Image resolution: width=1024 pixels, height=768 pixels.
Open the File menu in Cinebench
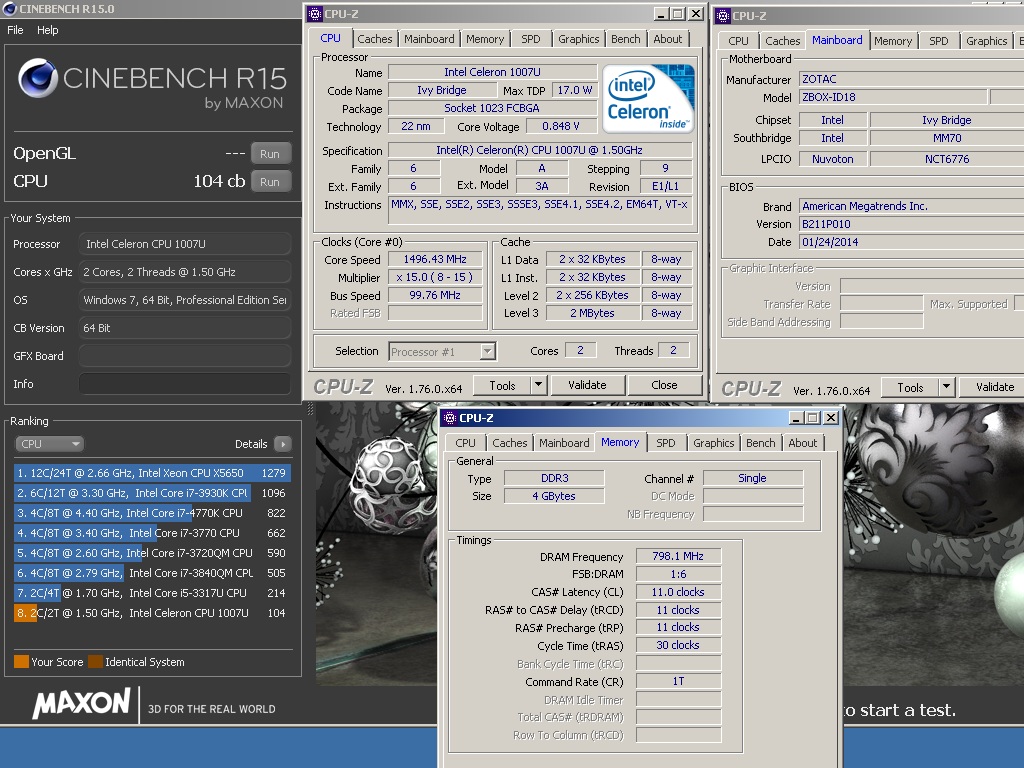[15, 30]
